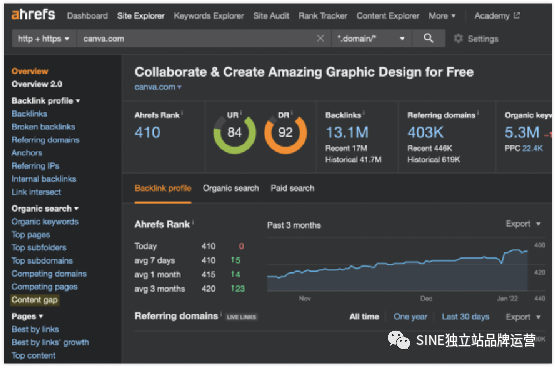Switch Referring domains to Last 30 days
The height and width of the screenshot is (366, 554).
pyautogui.click(x=465, y=317)
